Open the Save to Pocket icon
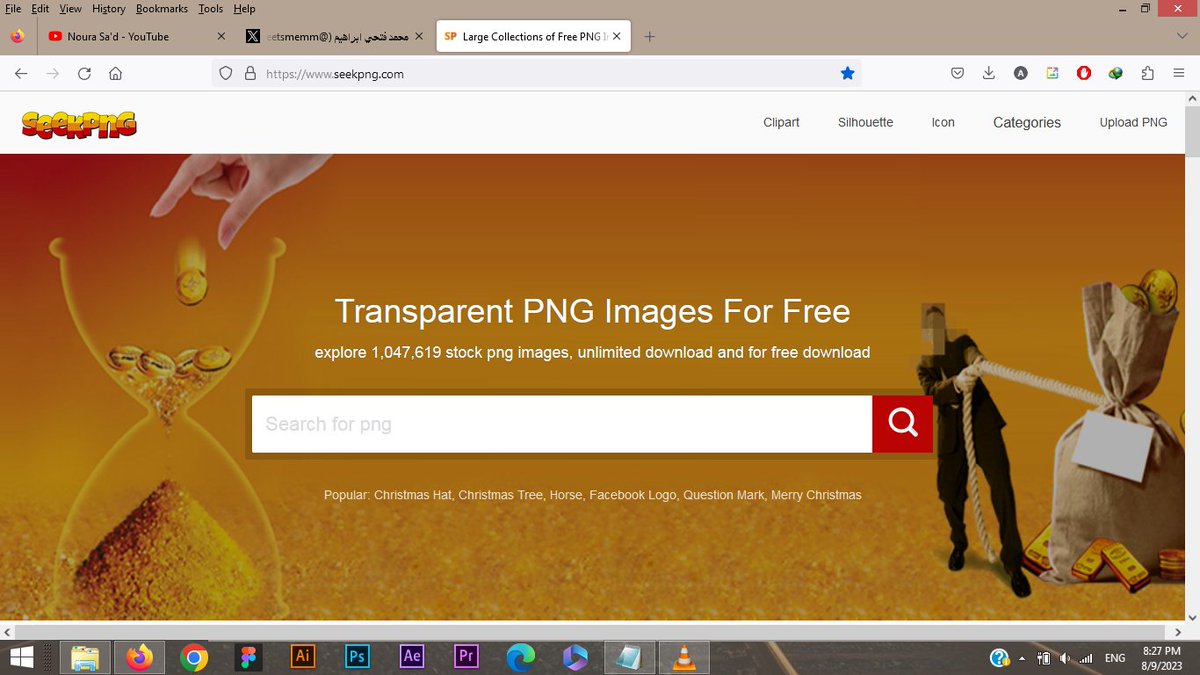The width and height of the screenshot is (1200, 675). [957, 73]
